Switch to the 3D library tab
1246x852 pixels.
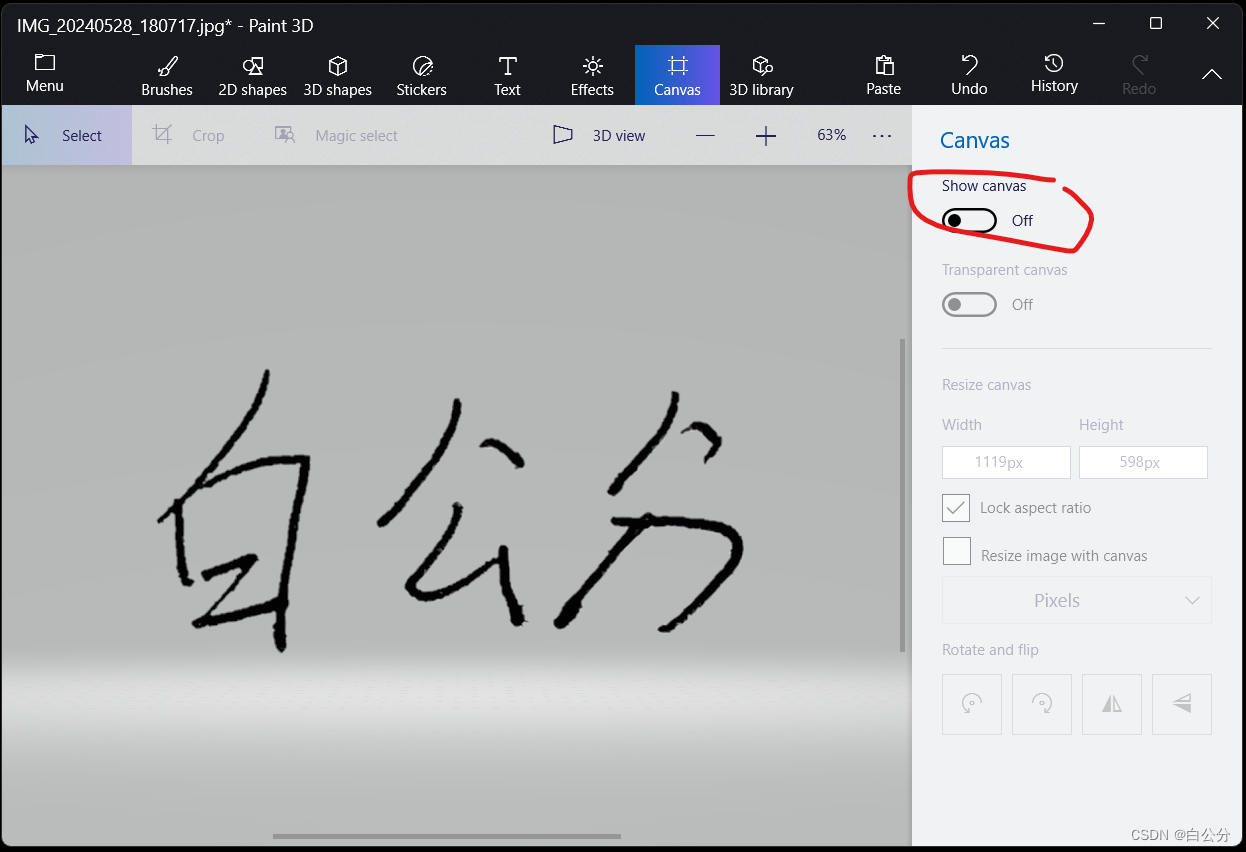(761, 74)
